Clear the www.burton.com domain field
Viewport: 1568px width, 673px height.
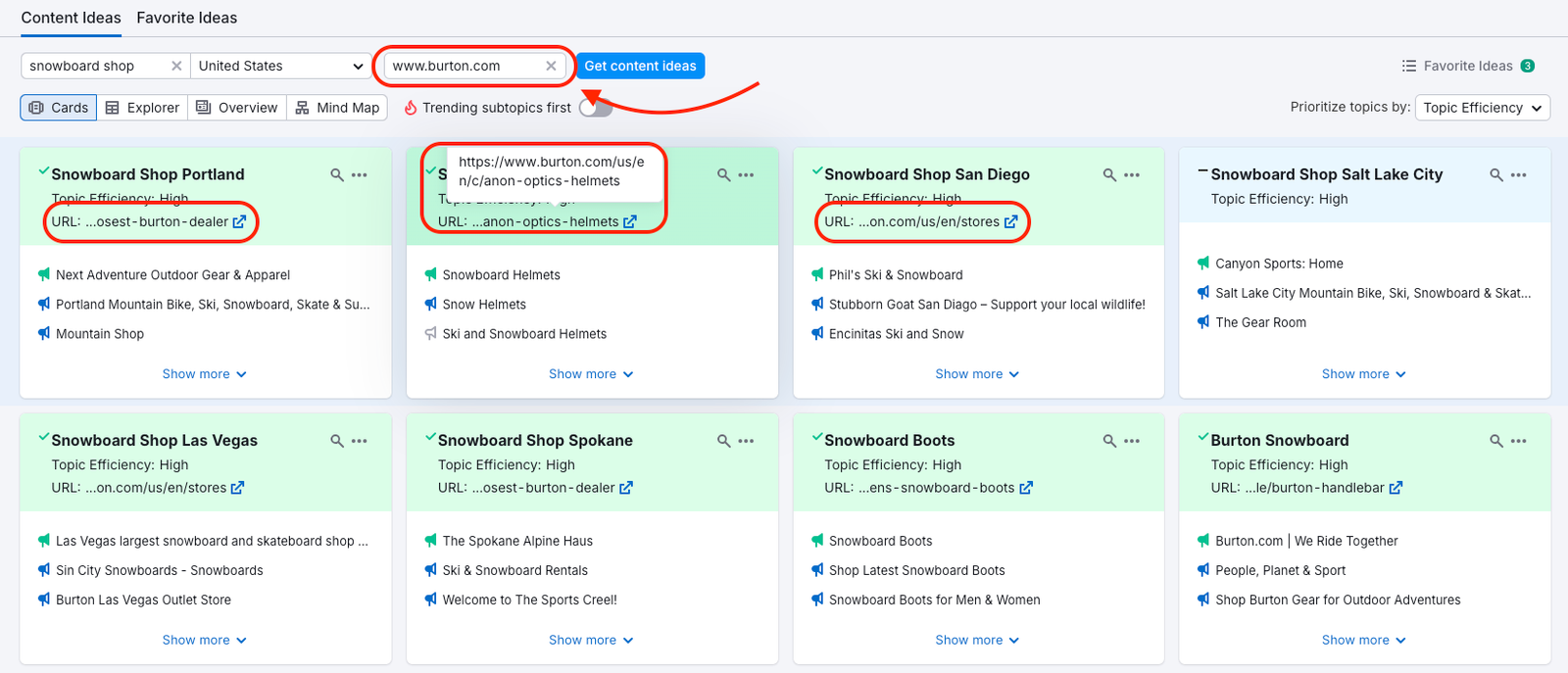(551, 66)
